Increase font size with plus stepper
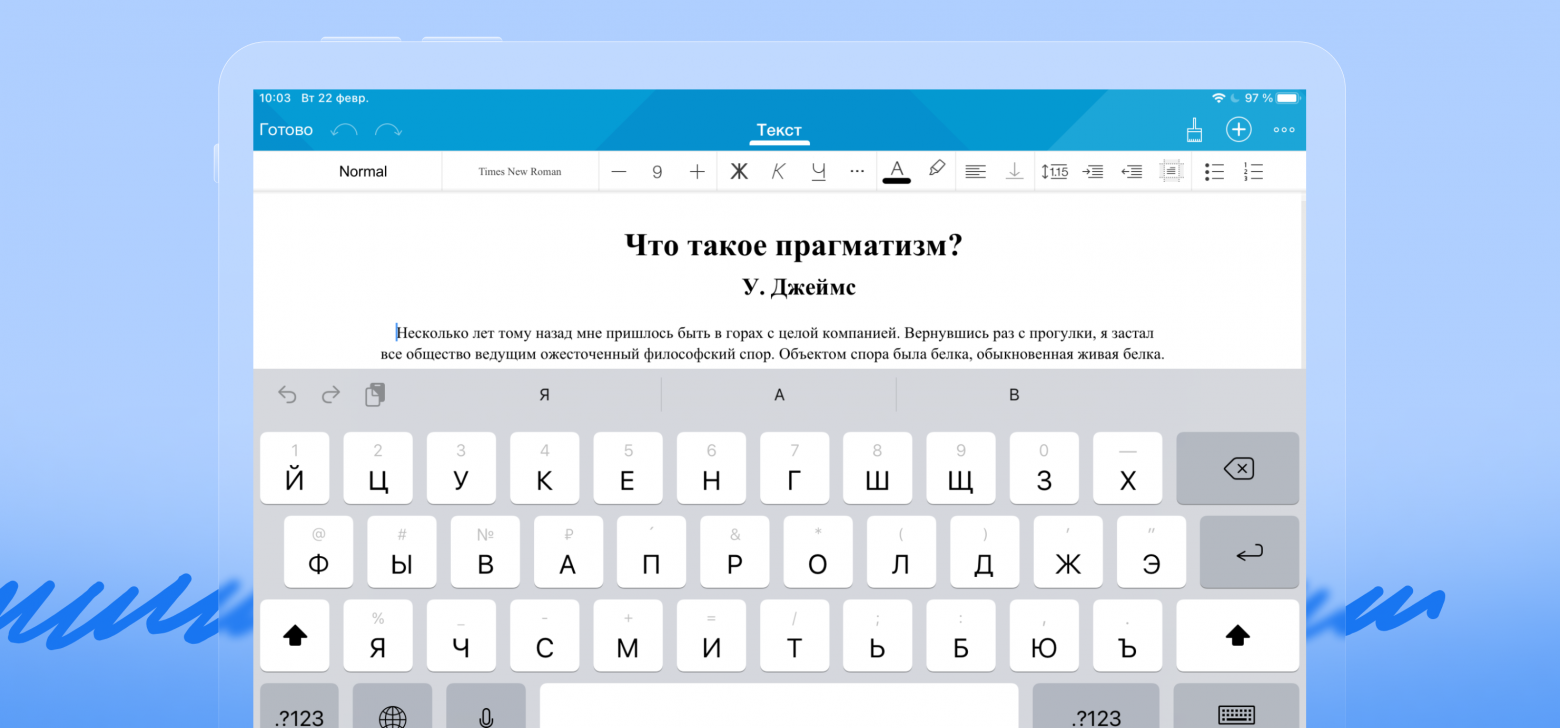 tap(697, 172)
